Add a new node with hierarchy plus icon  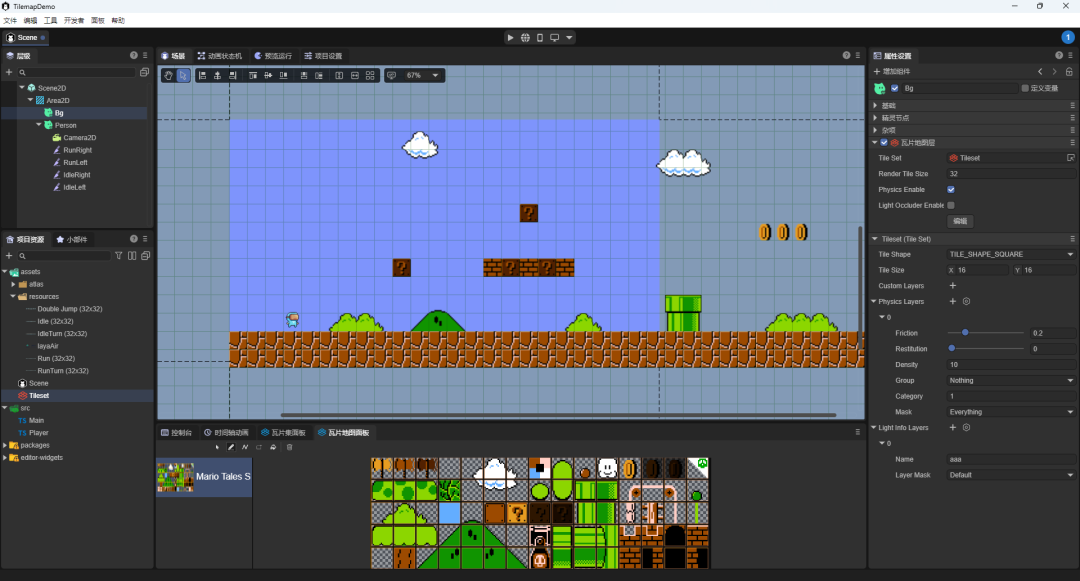pos(9,72)
